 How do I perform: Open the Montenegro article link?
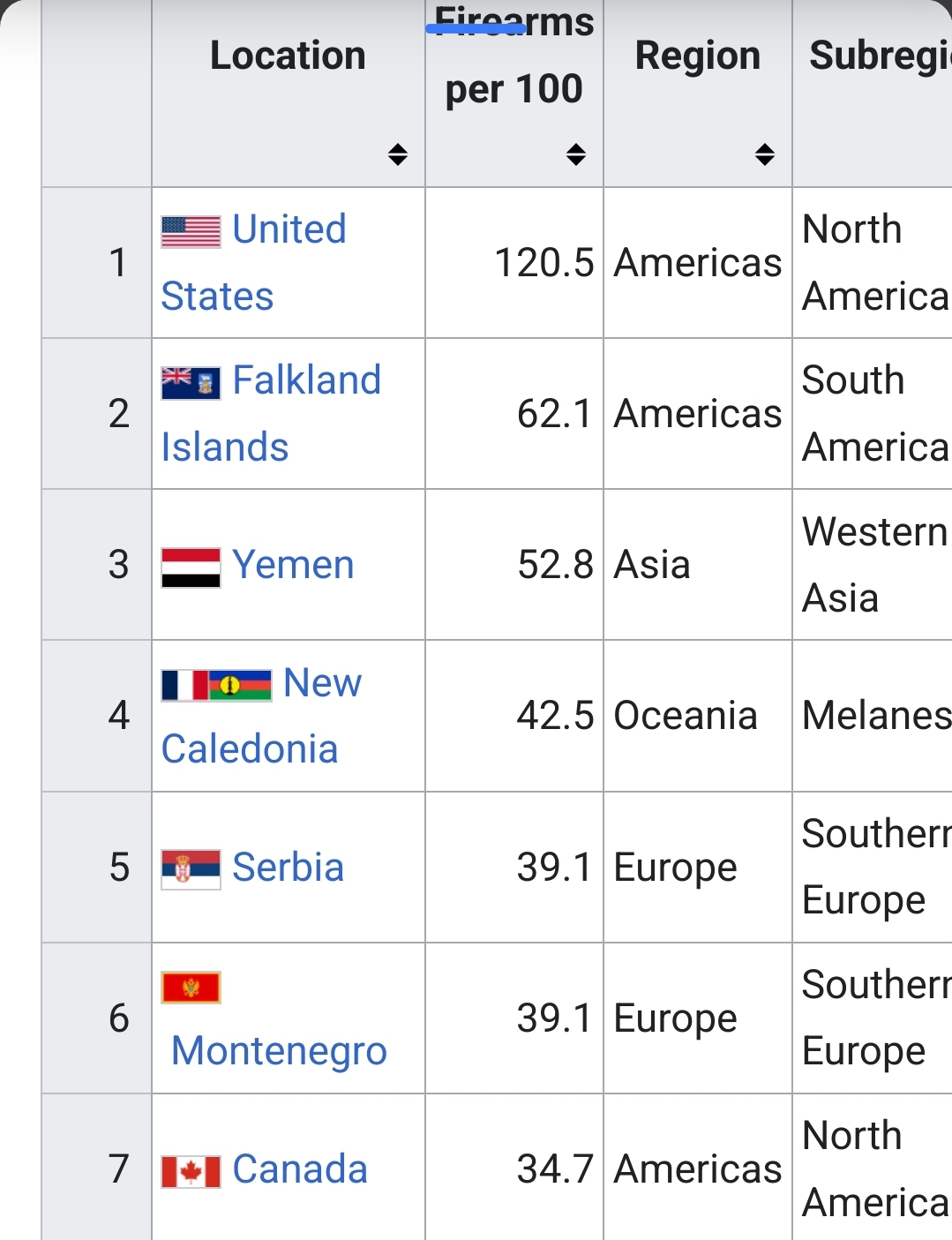[x=279, y=1051]
